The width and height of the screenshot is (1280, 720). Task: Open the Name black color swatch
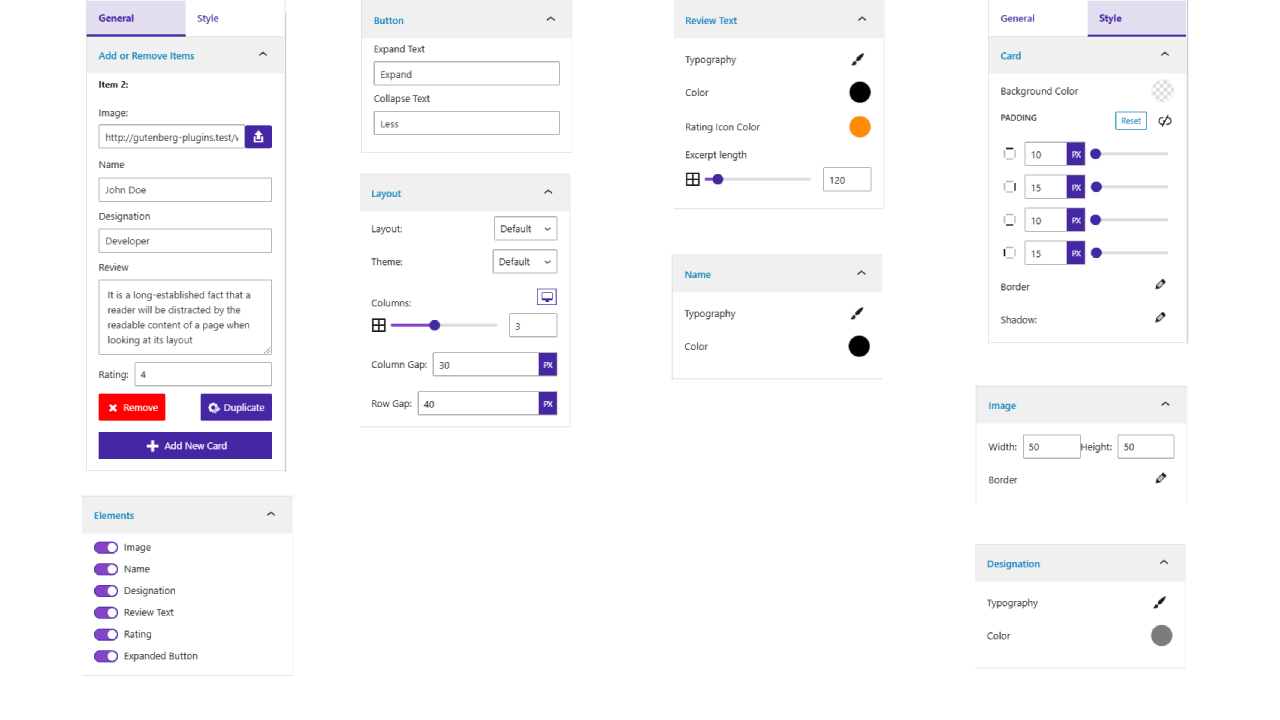pos(859,347)
